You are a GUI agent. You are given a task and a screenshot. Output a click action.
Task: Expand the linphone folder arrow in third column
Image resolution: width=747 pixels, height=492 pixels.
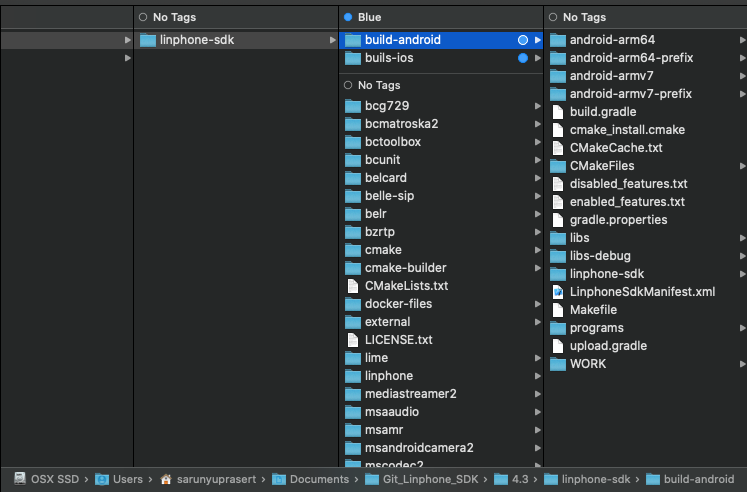(x=537, y=376)
